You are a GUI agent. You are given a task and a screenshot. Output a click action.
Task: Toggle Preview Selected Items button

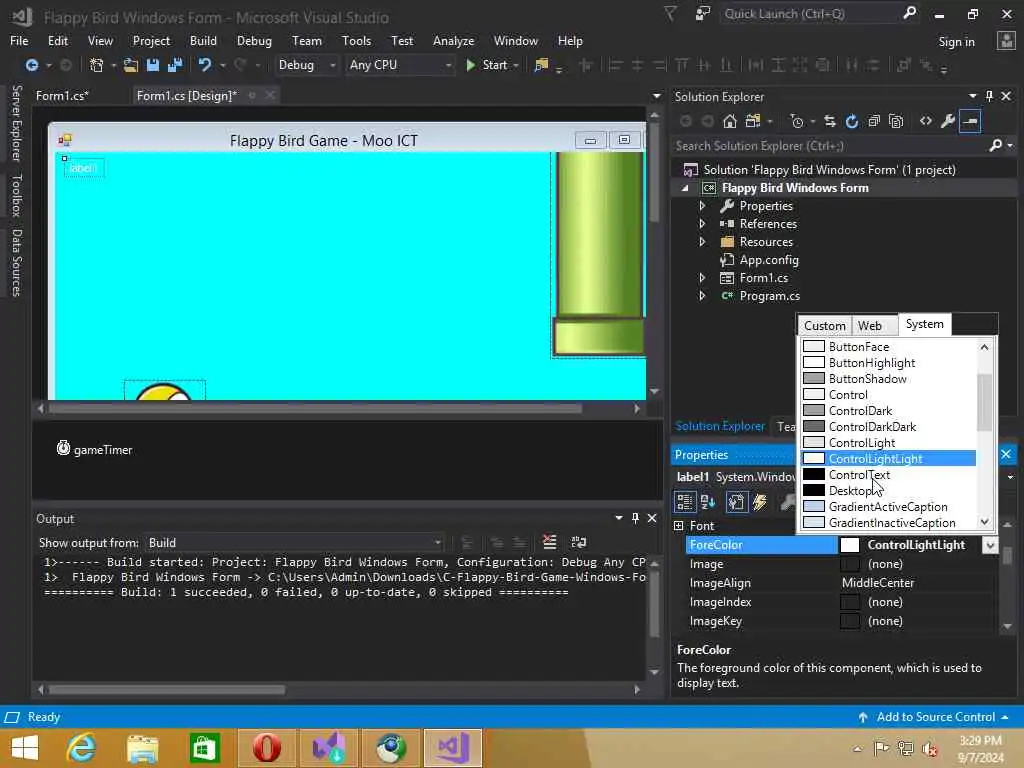pyautogui.click(x=970, y=121)
